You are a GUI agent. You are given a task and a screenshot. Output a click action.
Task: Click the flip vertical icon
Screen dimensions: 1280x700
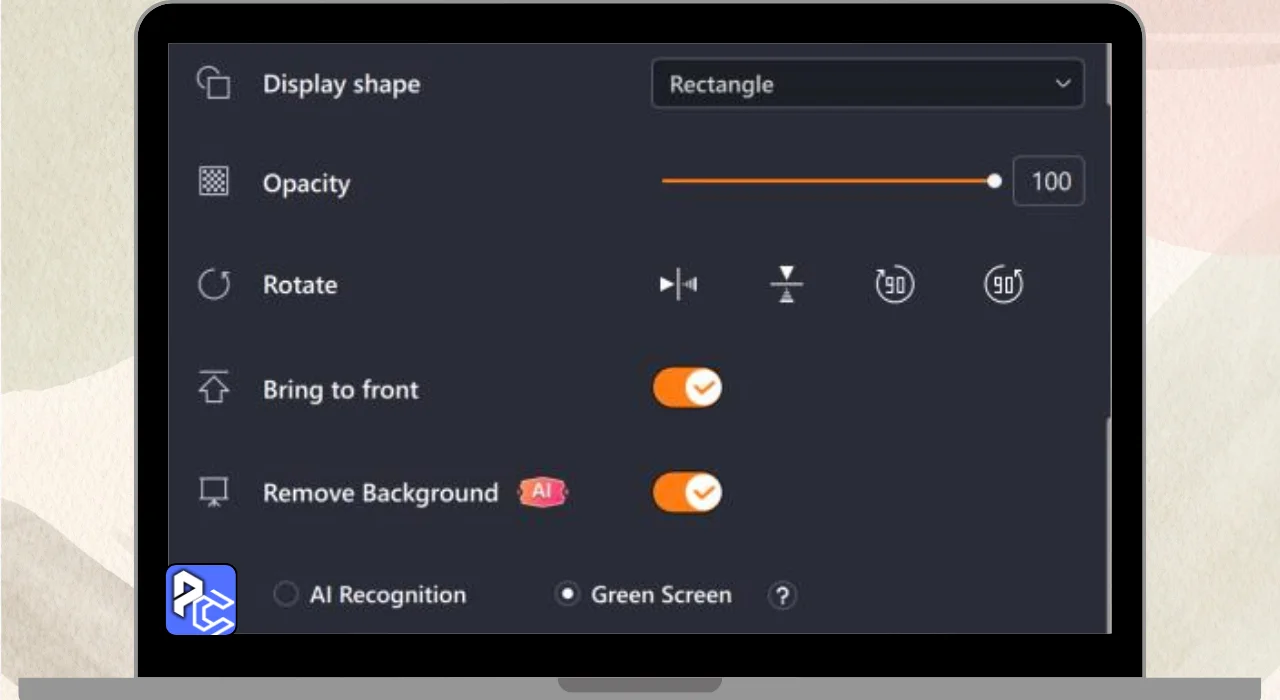[787, 285]
